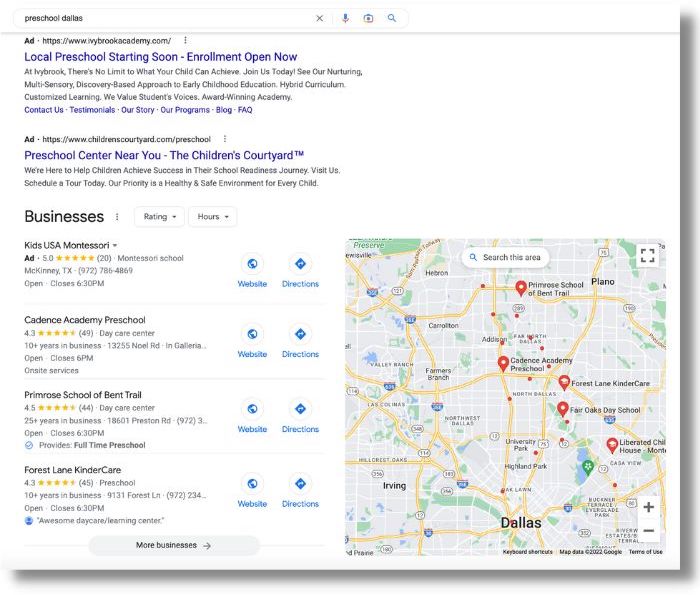Expand the map to fullscreen

click(647, 255)
